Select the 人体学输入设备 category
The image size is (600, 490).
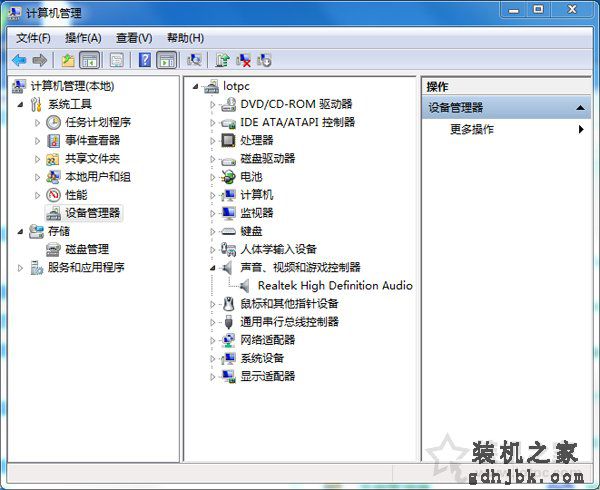(x=278, y=249)
